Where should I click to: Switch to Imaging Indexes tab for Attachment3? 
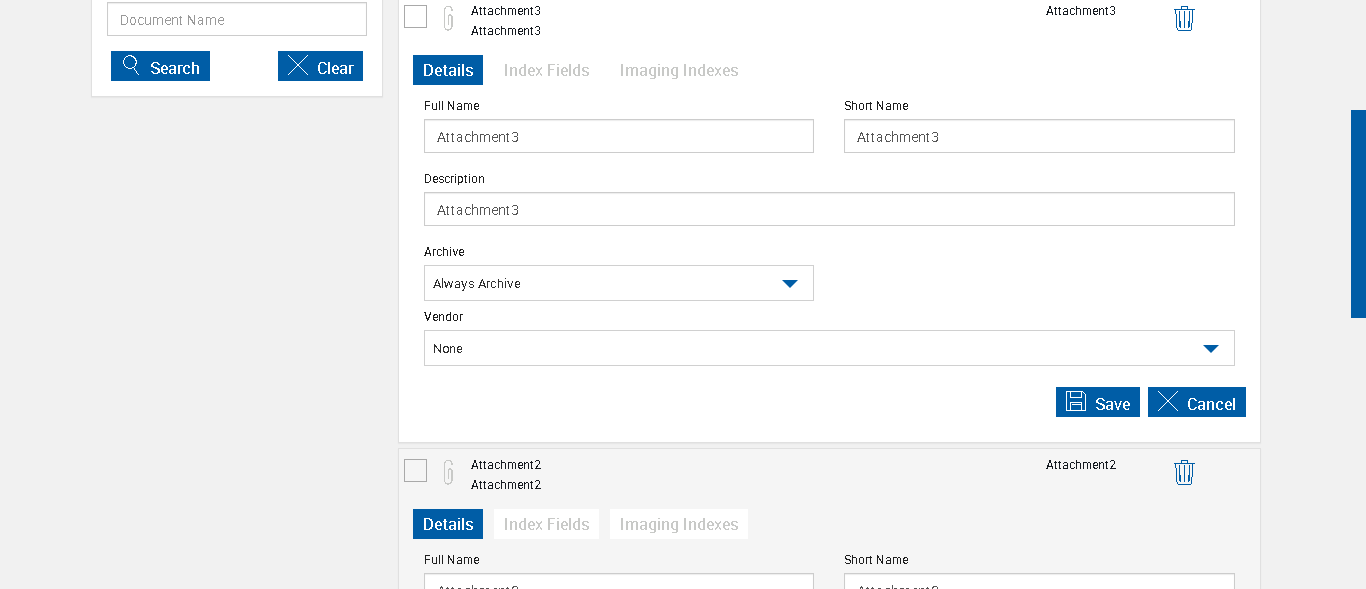[679, 71]
